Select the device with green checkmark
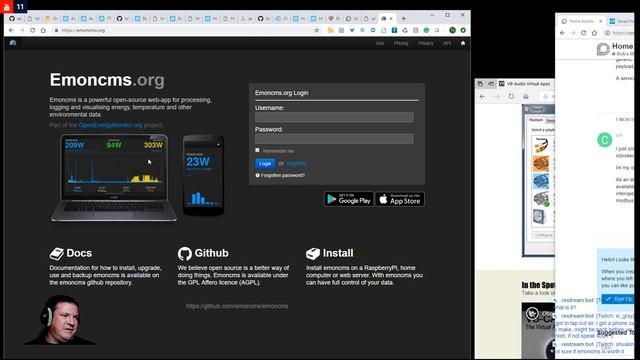This screenshot has height=360, width=640. point(541,199)
